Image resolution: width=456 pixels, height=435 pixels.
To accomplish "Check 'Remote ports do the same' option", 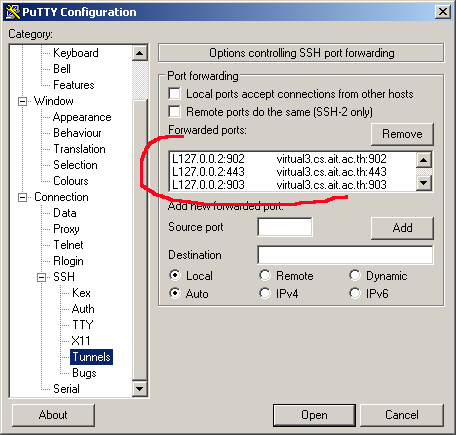I will 175,112.
